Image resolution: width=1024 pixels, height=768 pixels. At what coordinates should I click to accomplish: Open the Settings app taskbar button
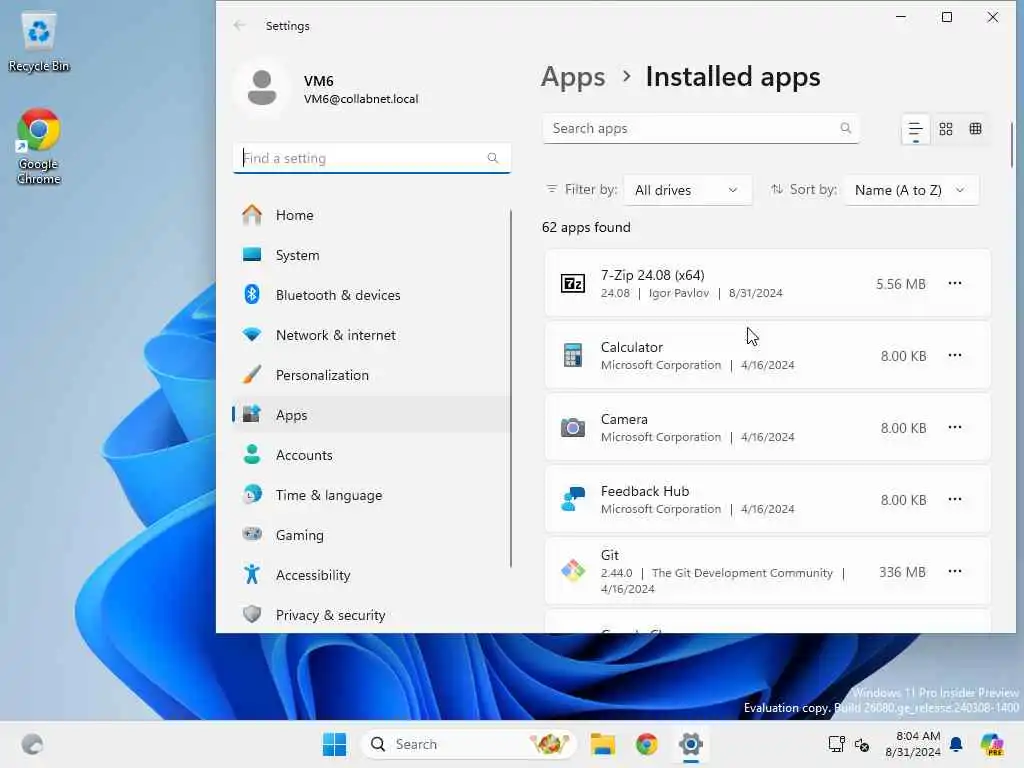point(690,744)
